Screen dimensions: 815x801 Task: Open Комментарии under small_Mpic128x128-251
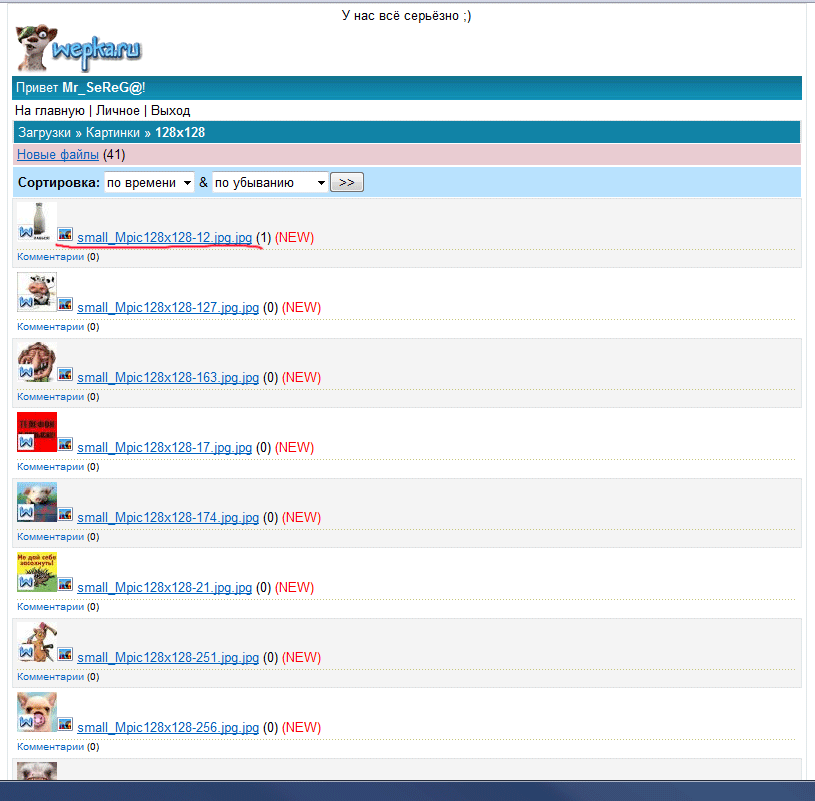[50, 677]
